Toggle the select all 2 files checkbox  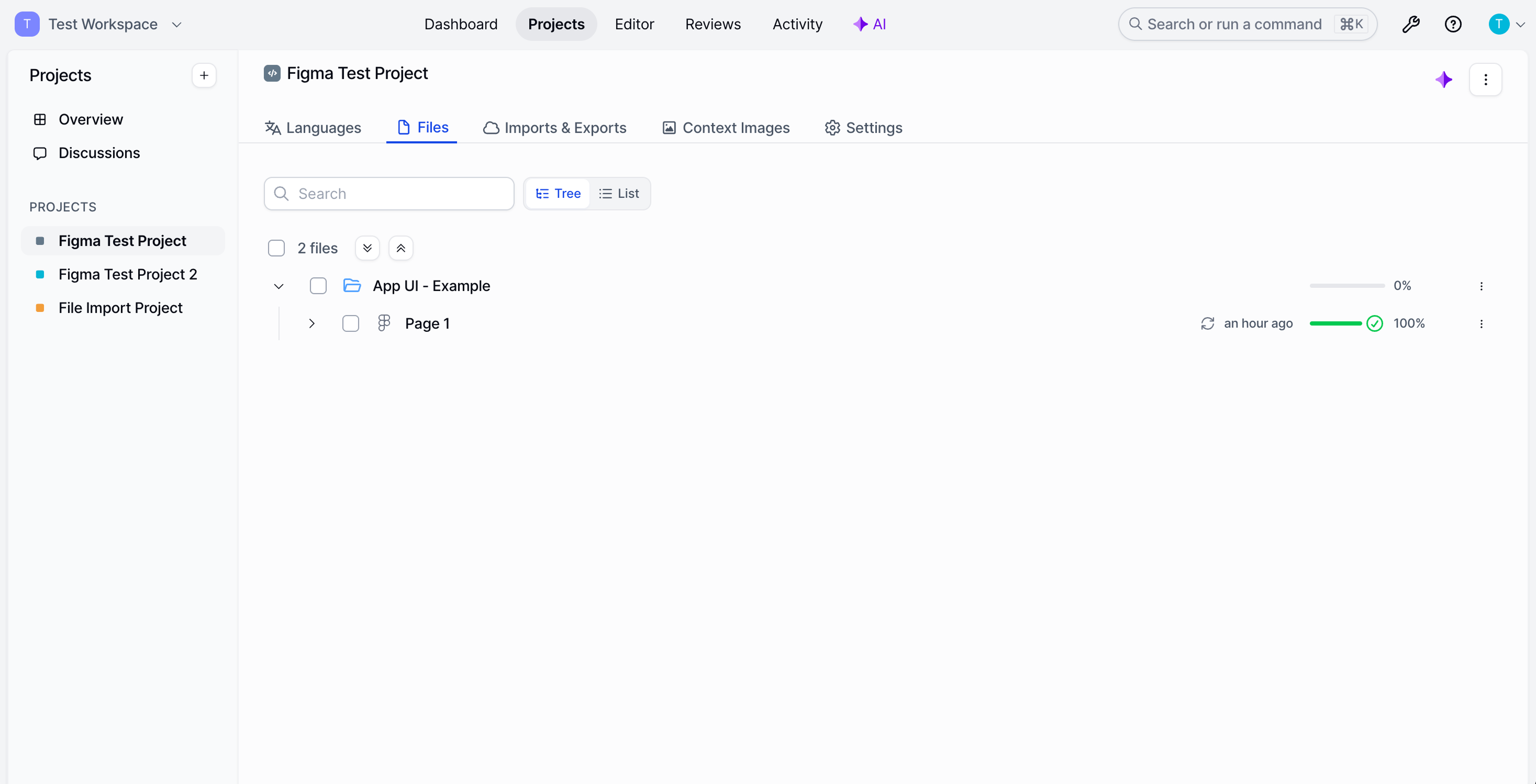pyautogui.click(x=276, y=249)
